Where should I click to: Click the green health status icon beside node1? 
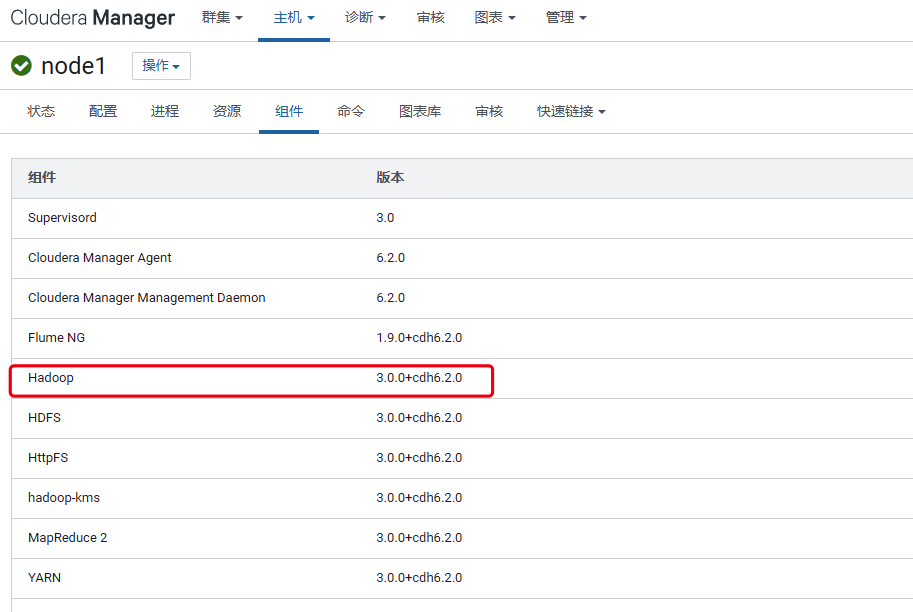pos(21,66)
